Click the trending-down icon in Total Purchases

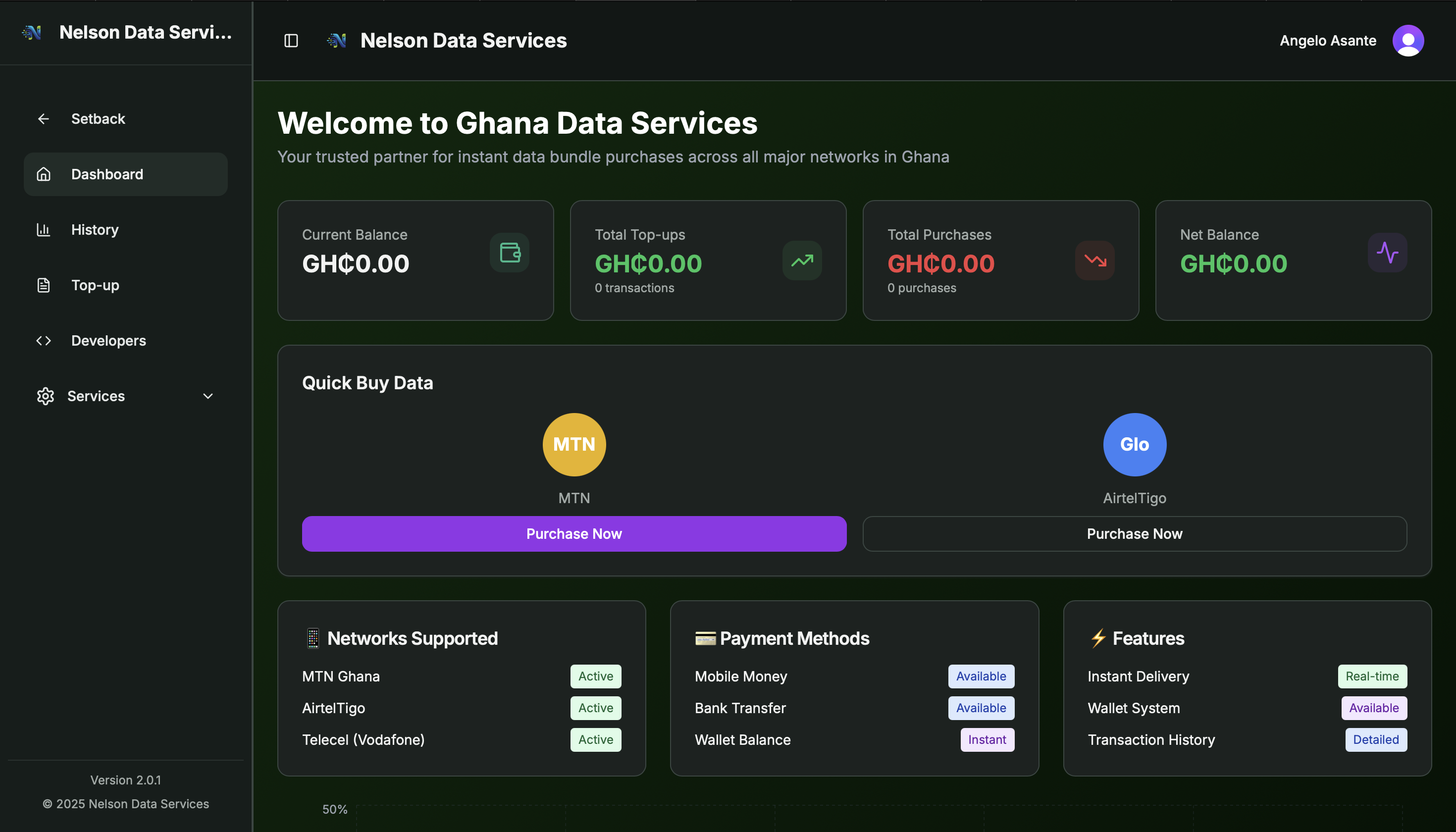tap(1094, 260)
